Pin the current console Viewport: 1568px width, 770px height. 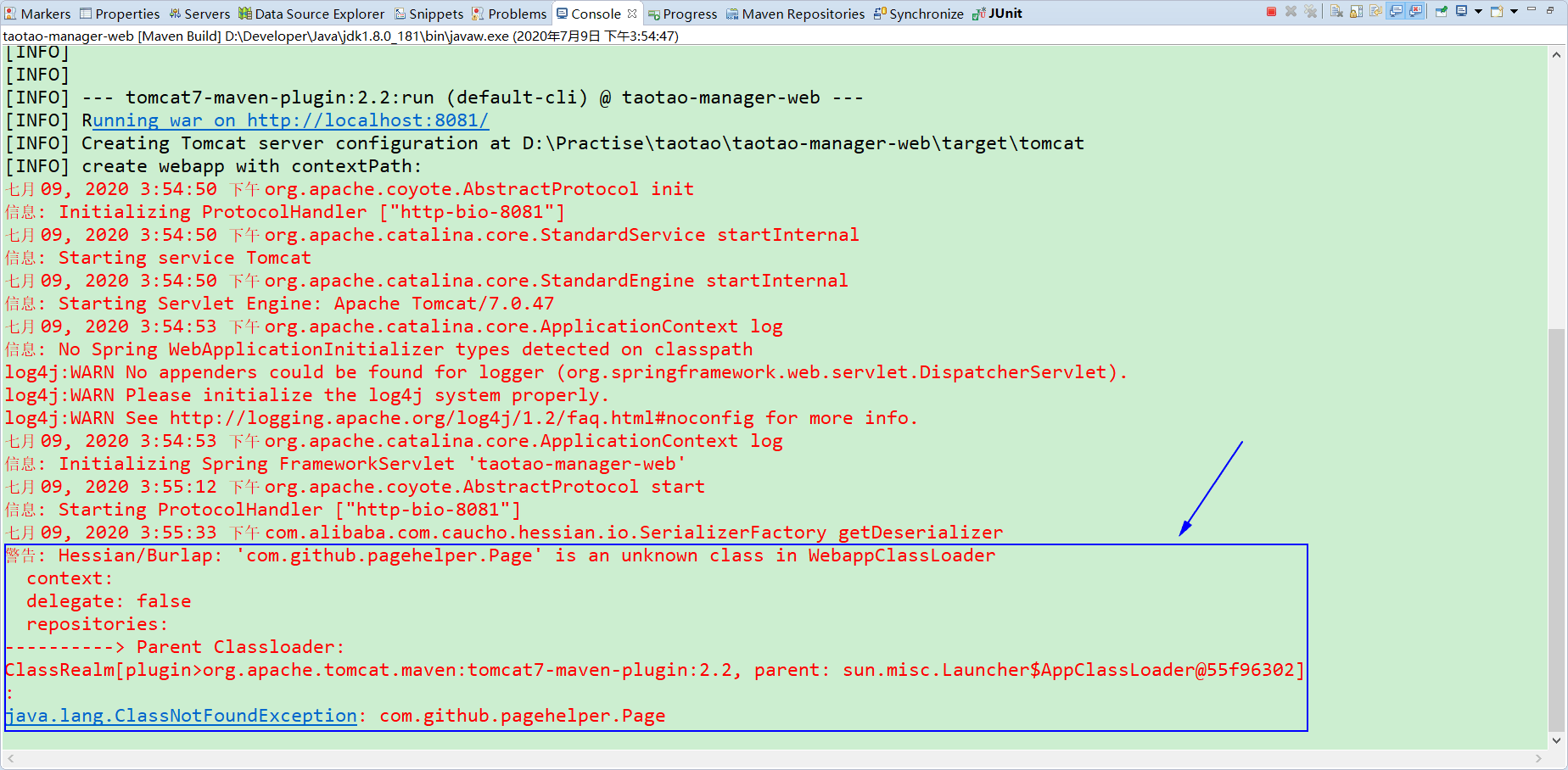tap(1442, 12)
